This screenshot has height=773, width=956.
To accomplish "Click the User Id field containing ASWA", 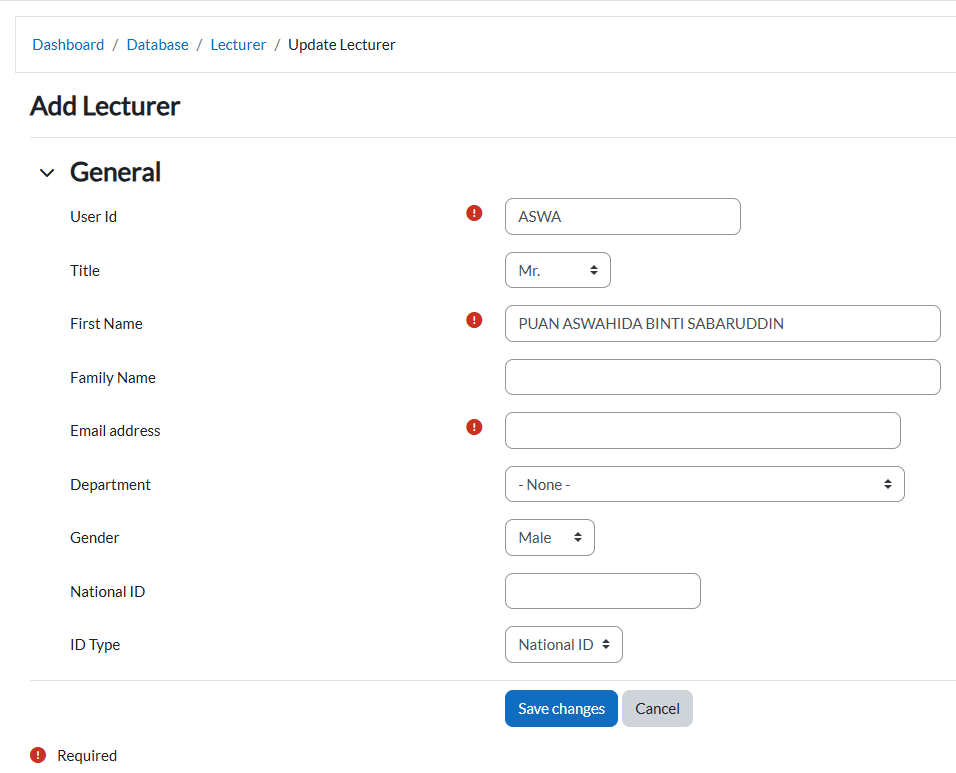I will (x=622, y=217).
